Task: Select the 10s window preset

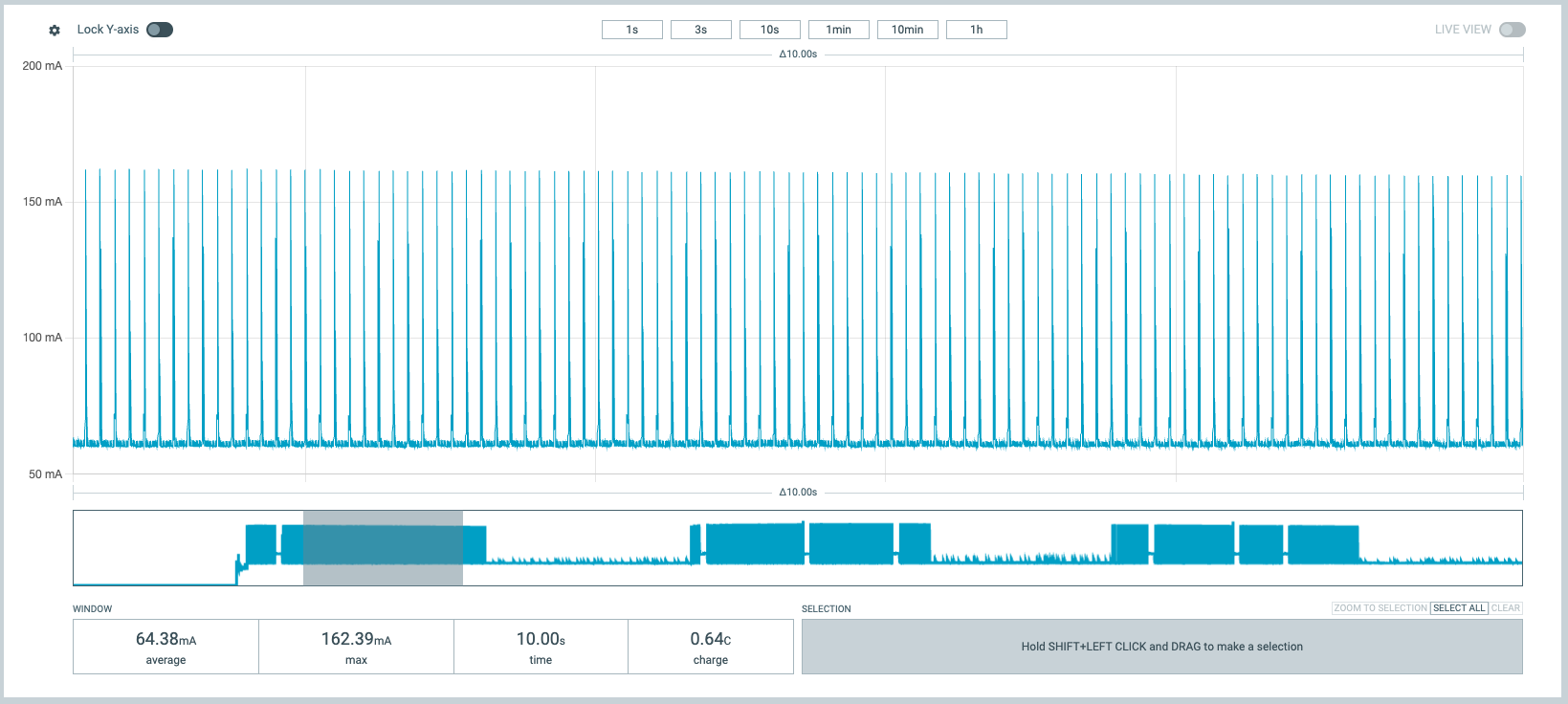Action: 769,30
